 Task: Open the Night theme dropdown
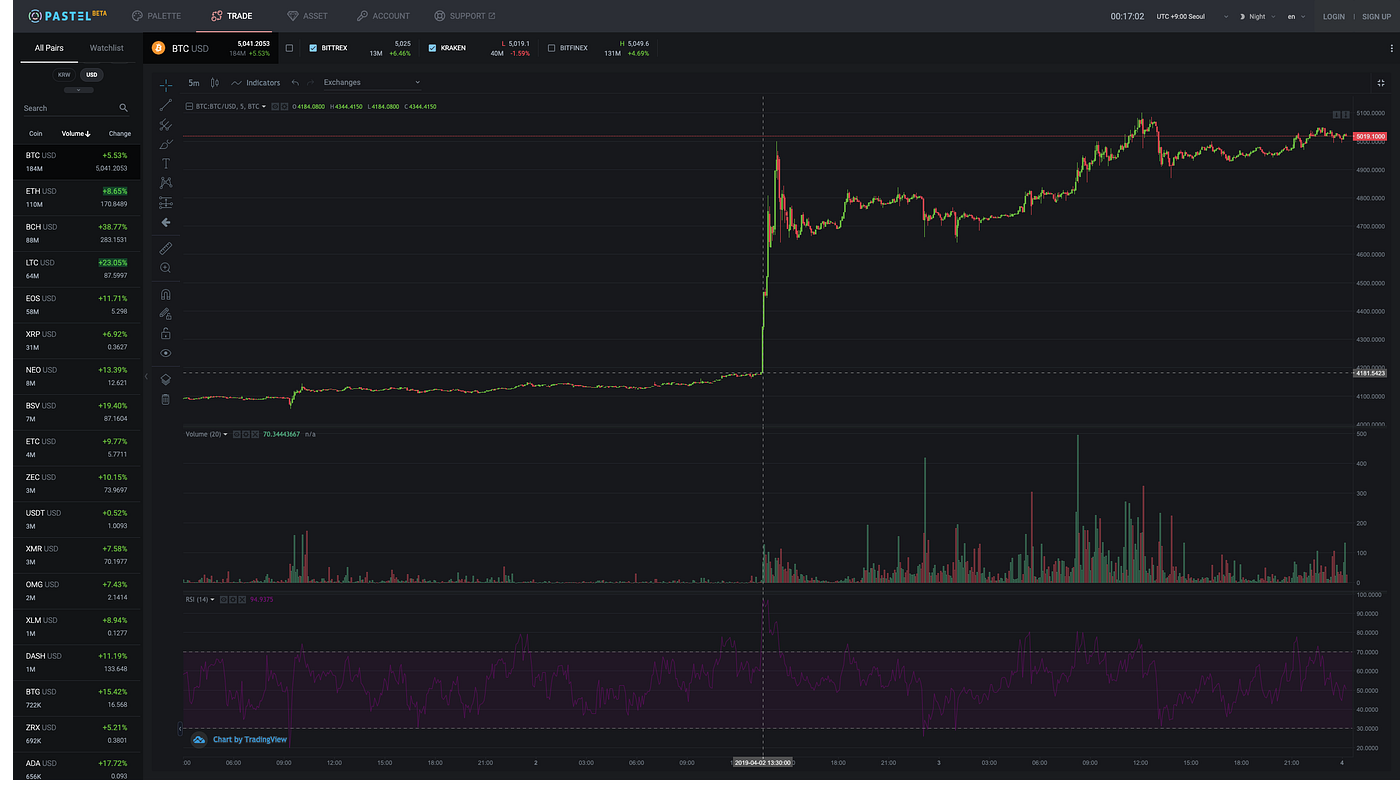point(1257,16)
